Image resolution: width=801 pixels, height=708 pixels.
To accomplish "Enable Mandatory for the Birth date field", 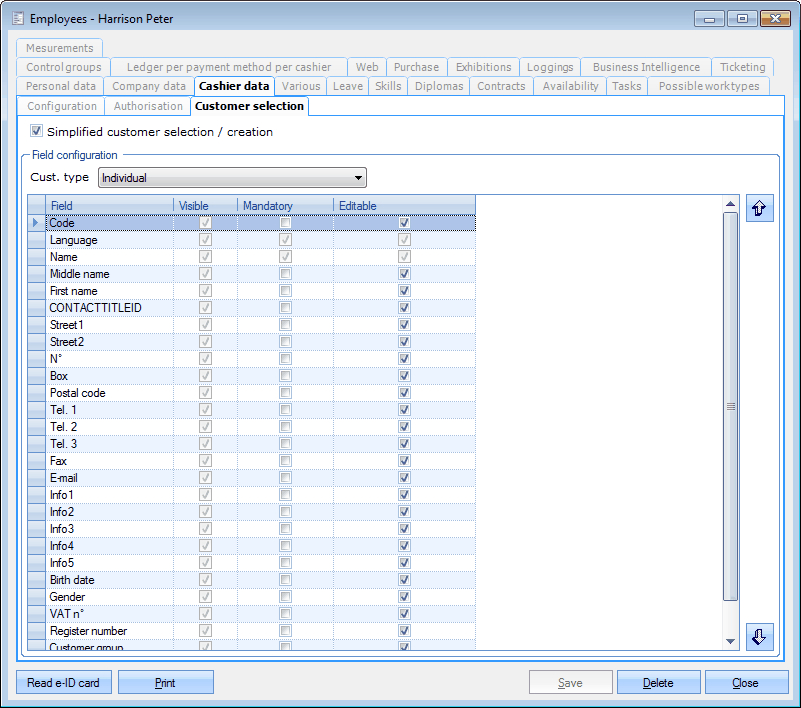I will coord(286,580).
